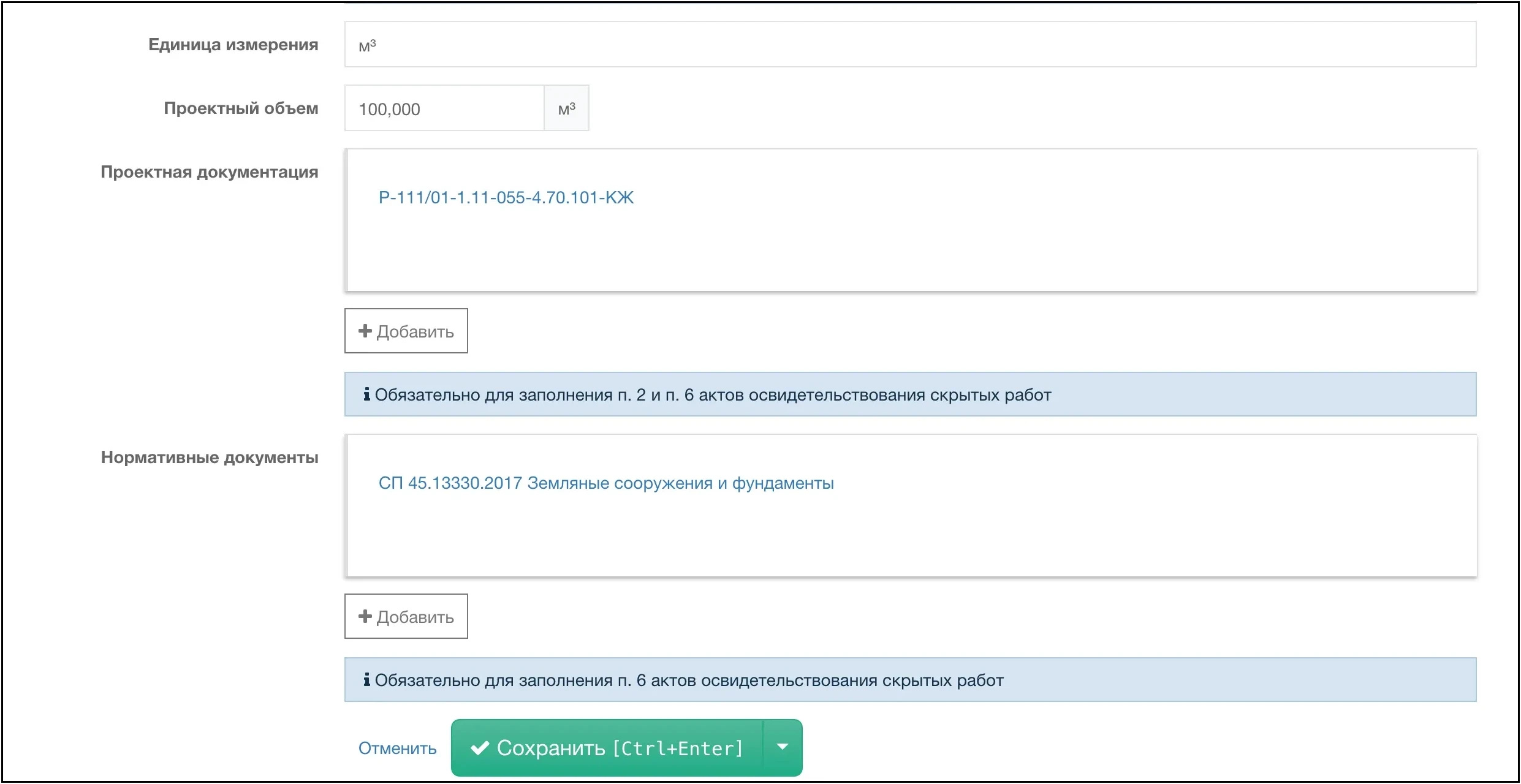Click the plus icon on Добавить under normative documents
This screenshot has height=784, width=1521.
[x=364, y=616]
